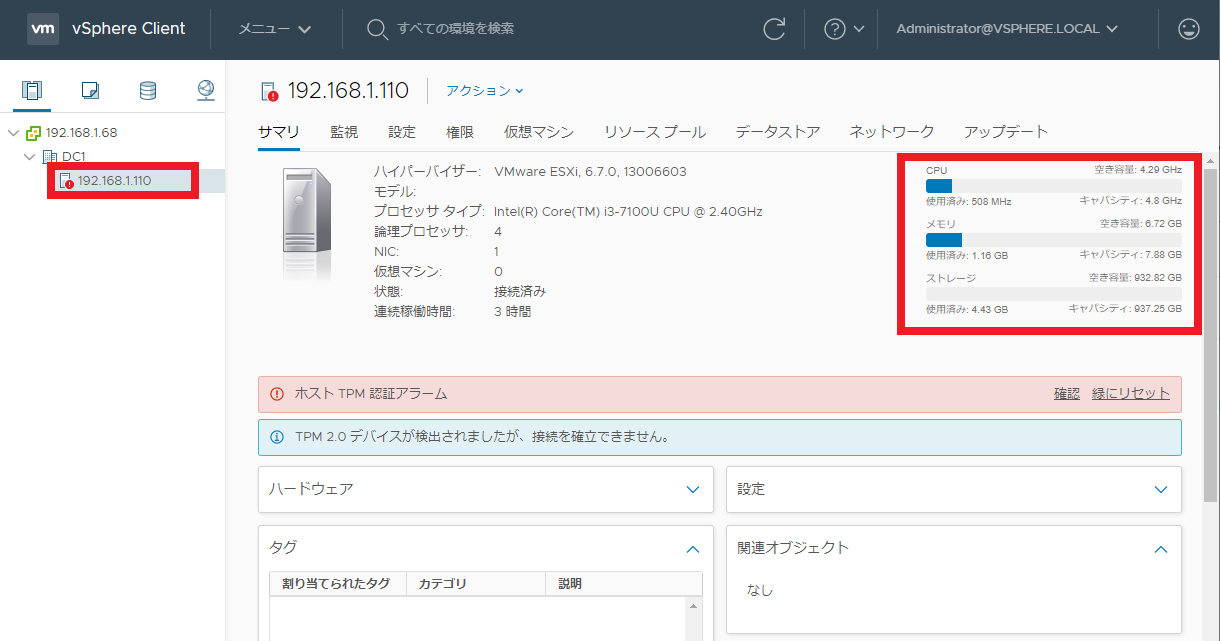Screen dimensions: 1221x641
Task: Click the tag table scroll-up arrow
Action: (x=694, y=606)
